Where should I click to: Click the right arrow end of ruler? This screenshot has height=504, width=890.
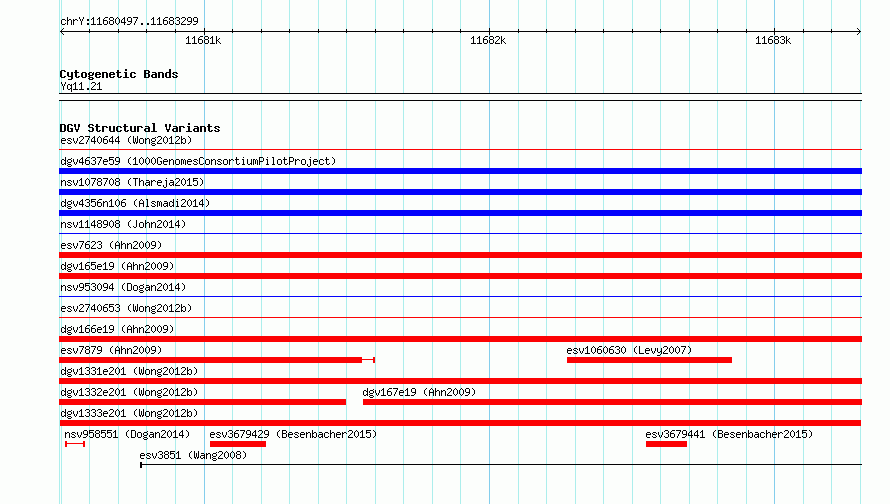pyautogui.click(x=859, y=31)
